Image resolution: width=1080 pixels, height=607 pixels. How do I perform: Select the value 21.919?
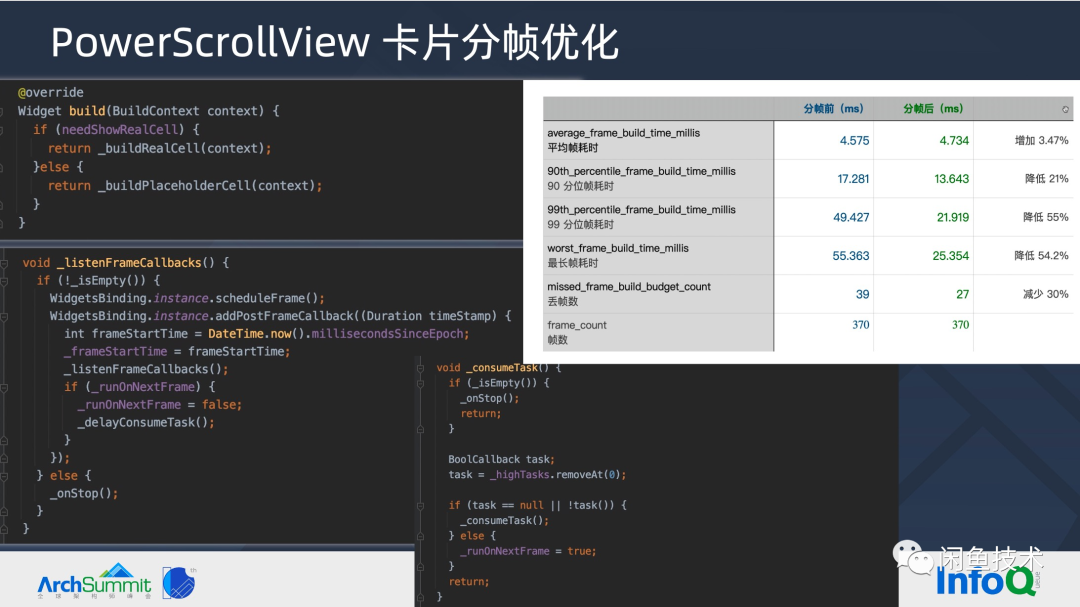pos(953,218)
